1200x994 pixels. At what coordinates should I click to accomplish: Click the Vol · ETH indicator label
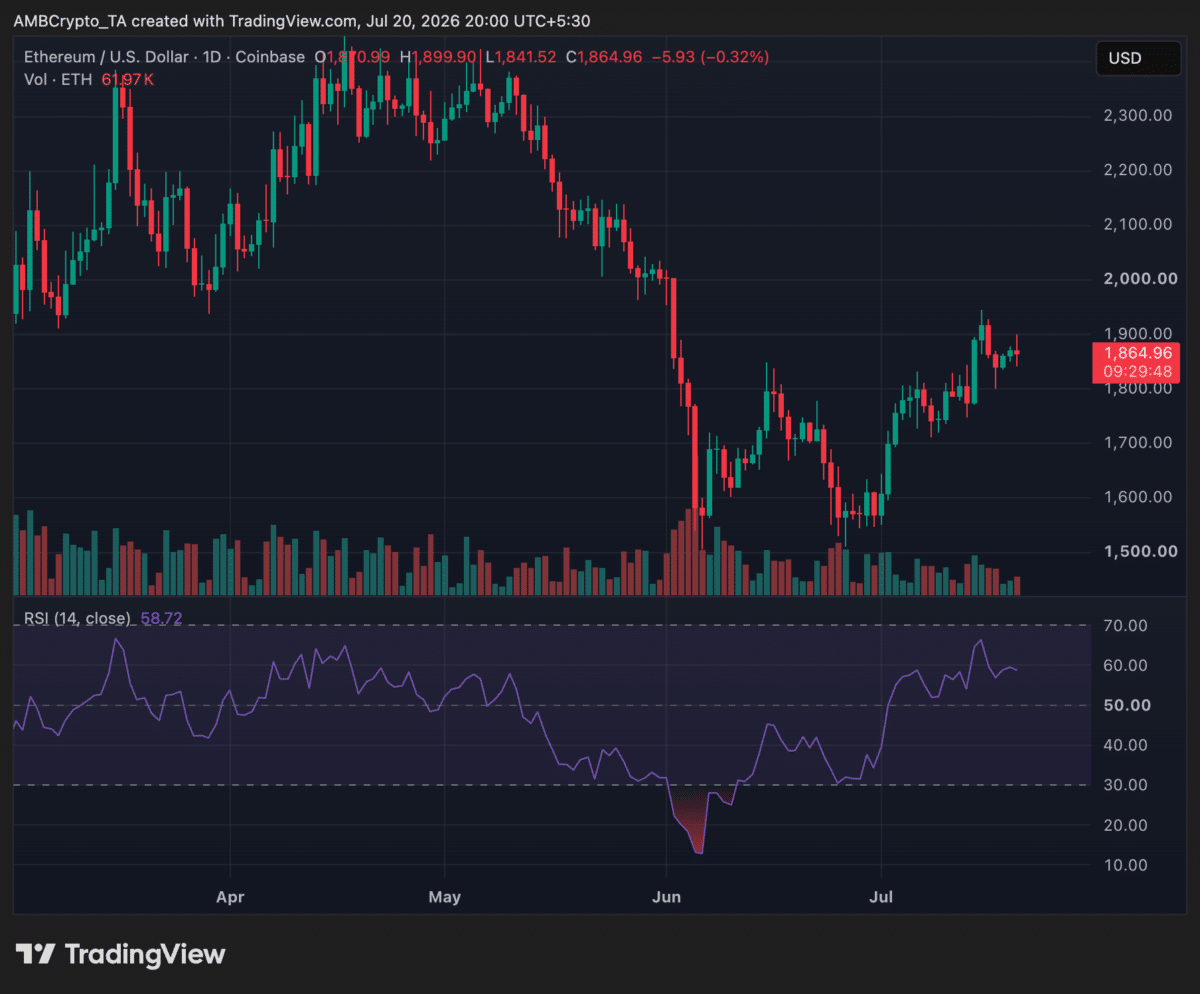coord(60,78)
